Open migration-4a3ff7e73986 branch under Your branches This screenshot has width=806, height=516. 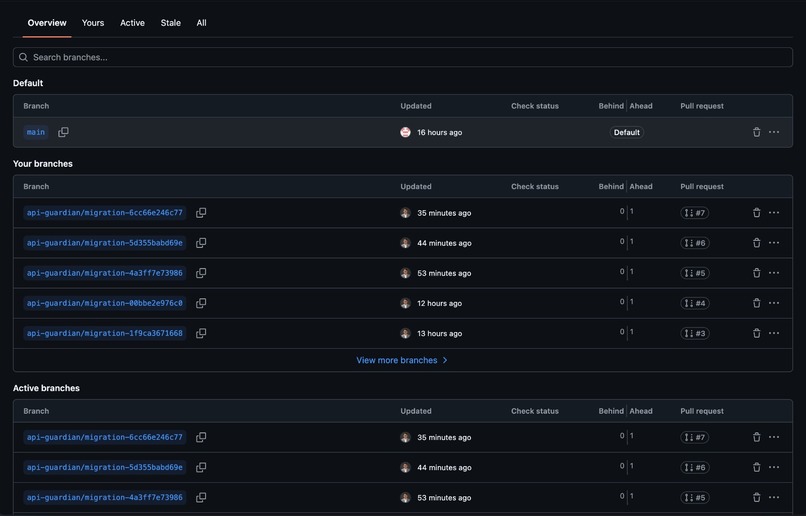point(105,273)
